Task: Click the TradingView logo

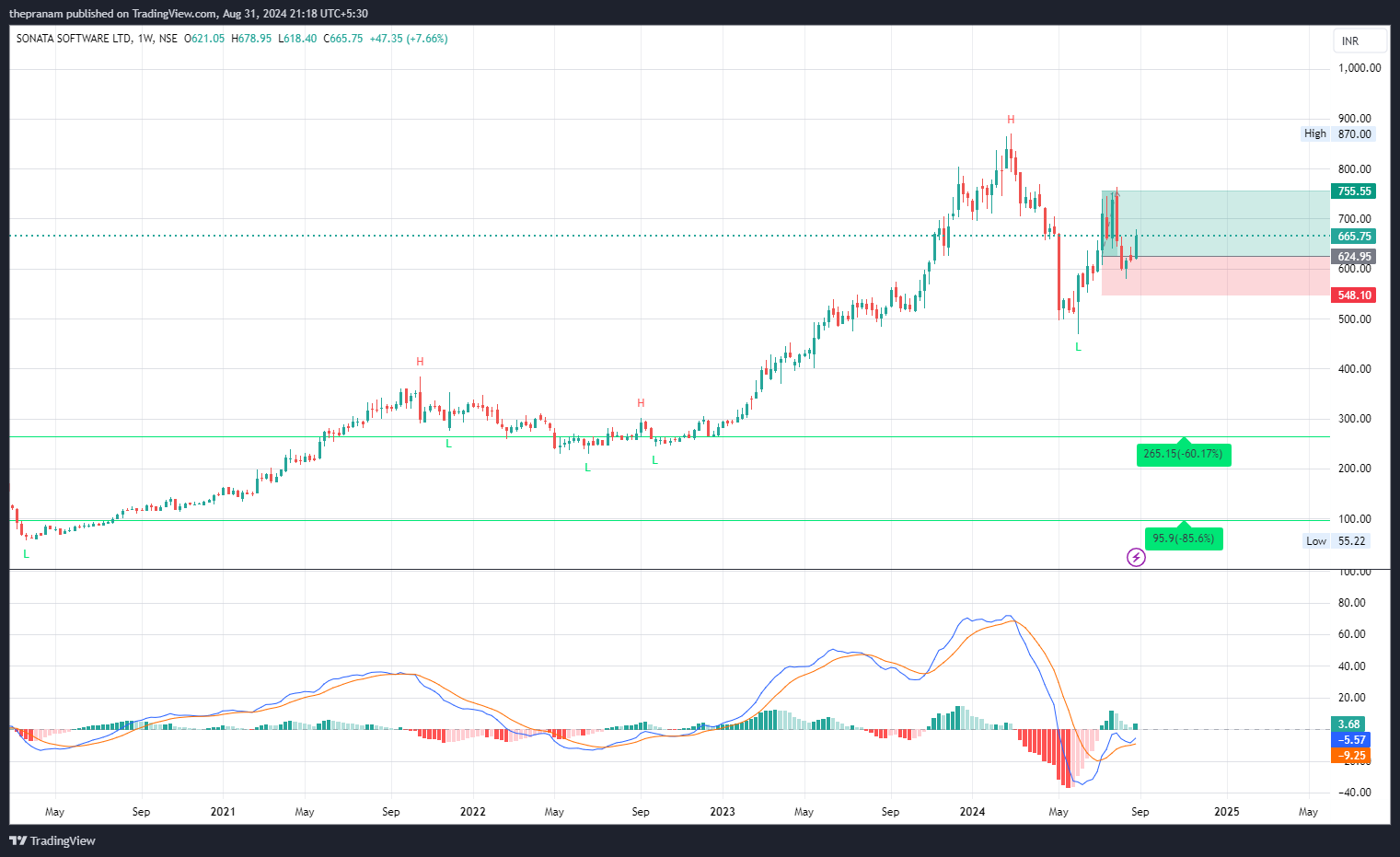Action: pyautogui.click(x=52, y=840)
